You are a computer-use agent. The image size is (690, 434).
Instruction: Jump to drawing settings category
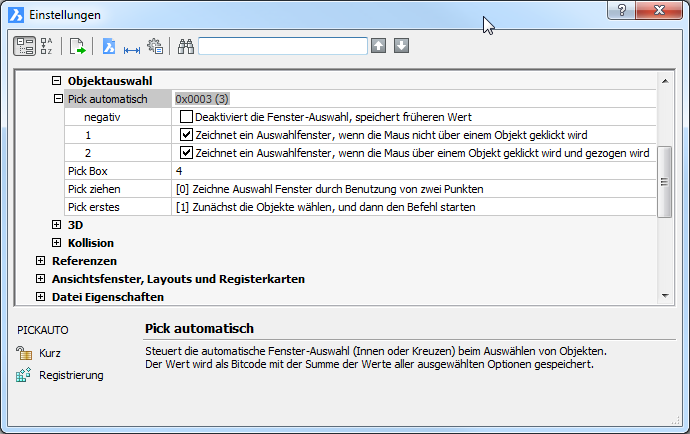click(x=109, y=46)
